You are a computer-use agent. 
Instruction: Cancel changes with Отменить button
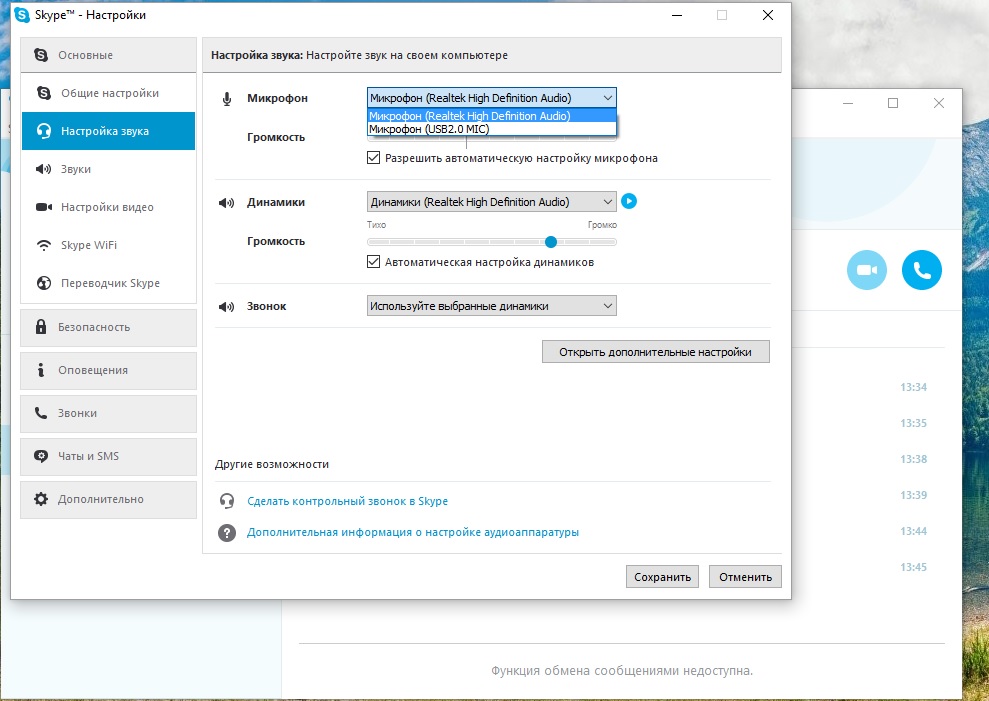(x=745, y=577)
